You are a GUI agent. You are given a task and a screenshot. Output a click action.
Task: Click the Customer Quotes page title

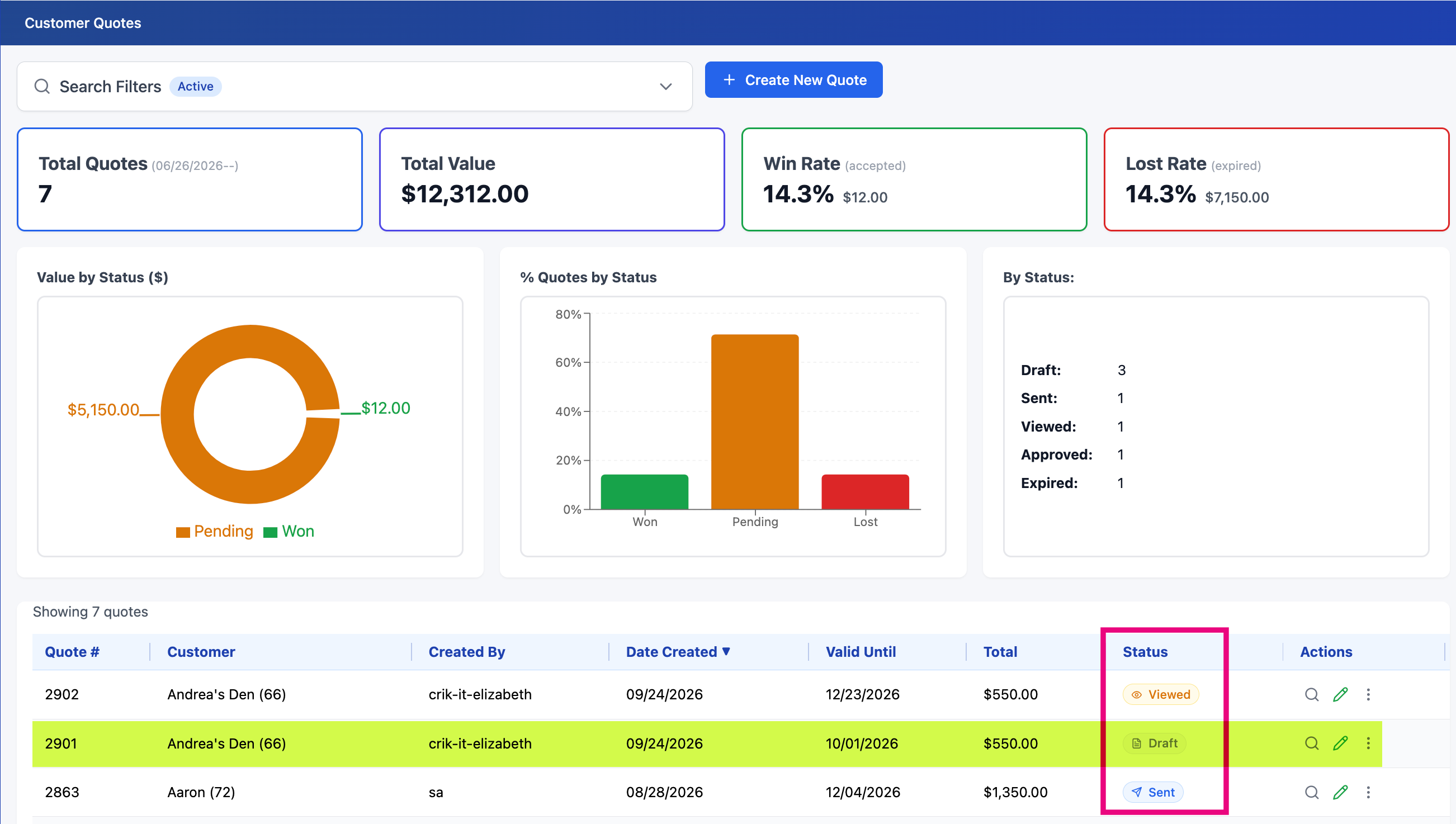click(83, 23)
